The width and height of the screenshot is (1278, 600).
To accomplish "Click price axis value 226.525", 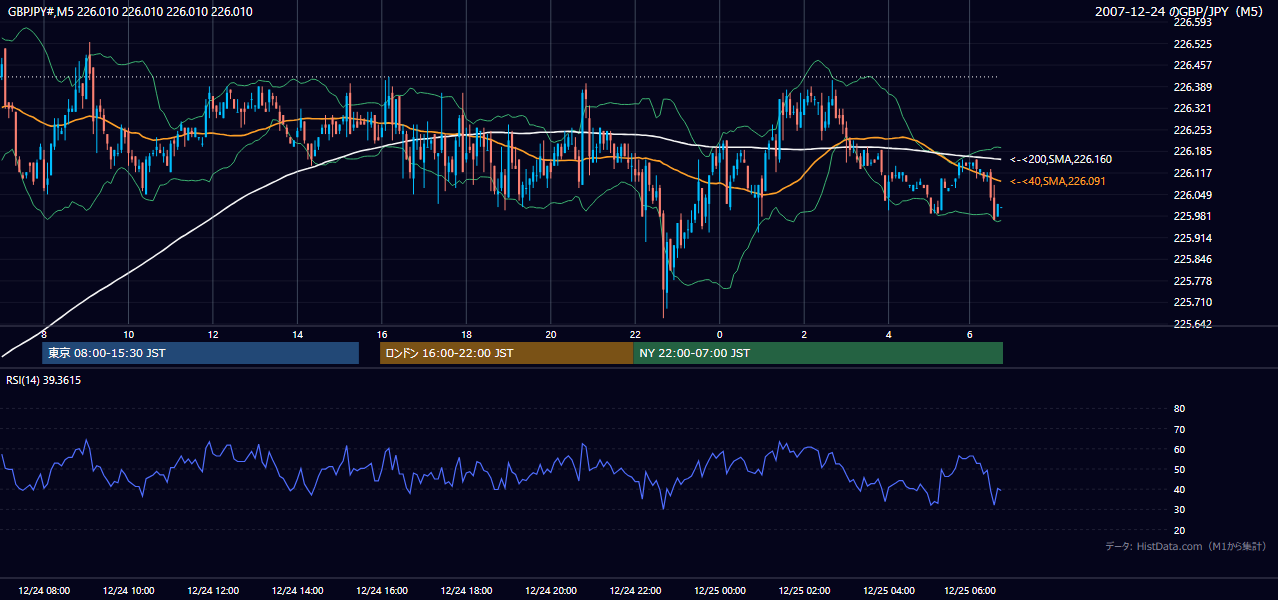I will pyautogui.click(x=1192, y=44).
